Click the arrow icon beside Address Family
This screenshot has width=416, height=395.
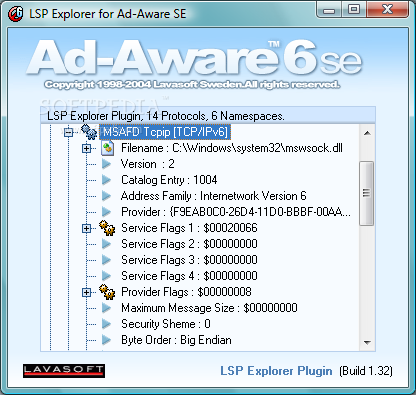106,196
